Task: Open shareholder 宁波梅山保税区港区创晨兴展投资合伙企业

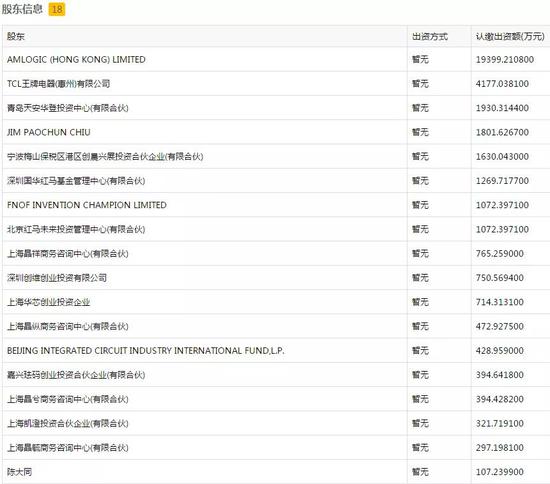Action: point(105,156)
